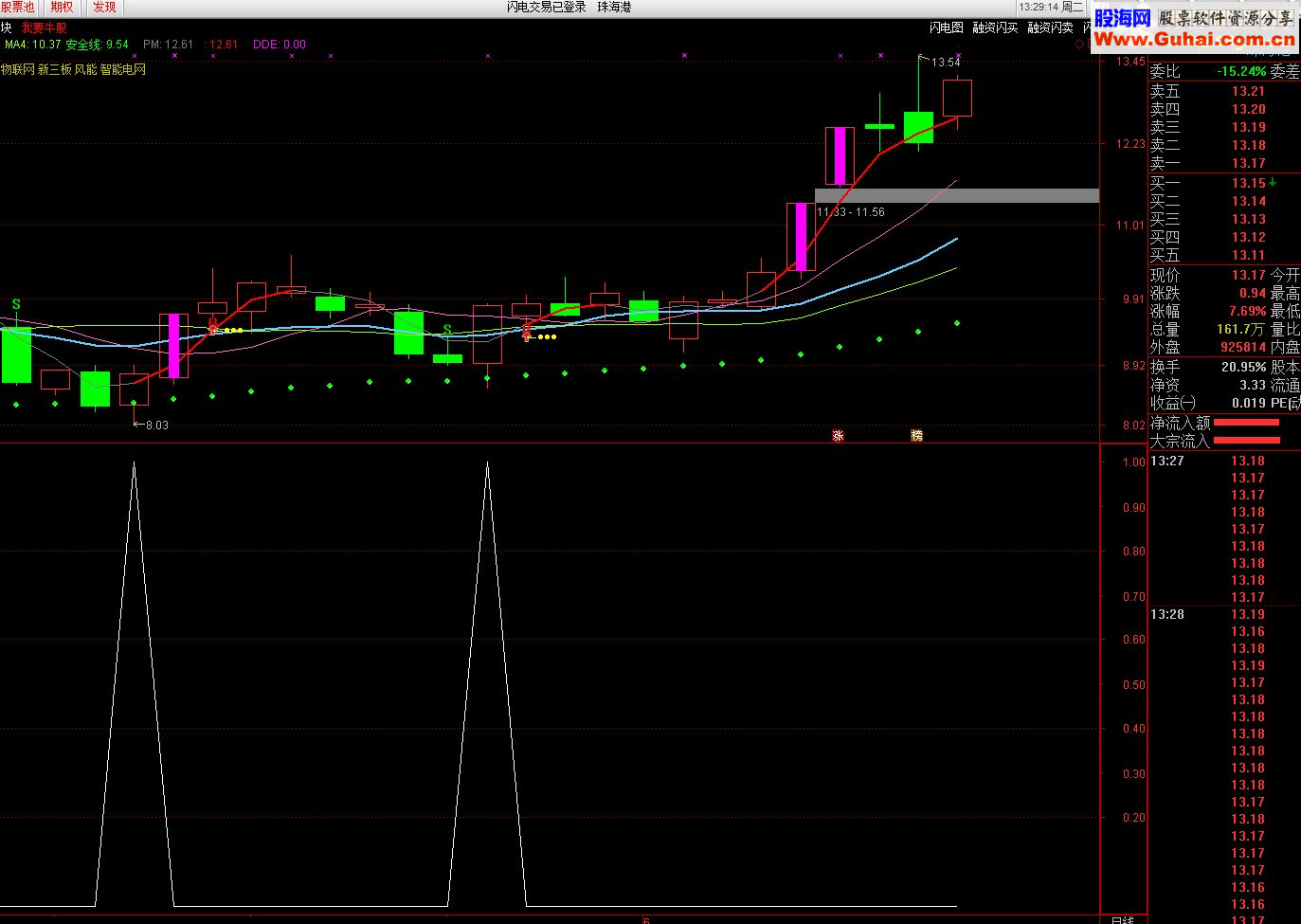Click the first white spike in lower indicator
Viewport: 1301px width, 924px height.
134,682
